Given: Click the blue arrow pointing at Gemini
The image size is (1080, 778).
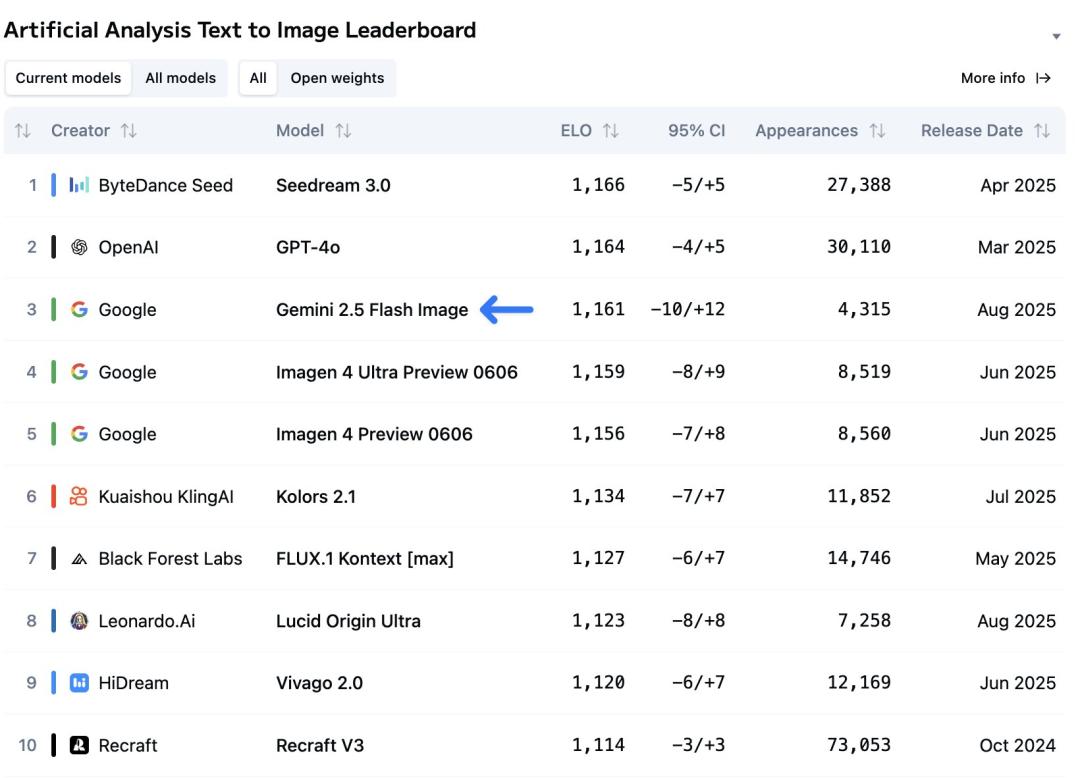Looking at the screenshot, I should tap(507, 310).
